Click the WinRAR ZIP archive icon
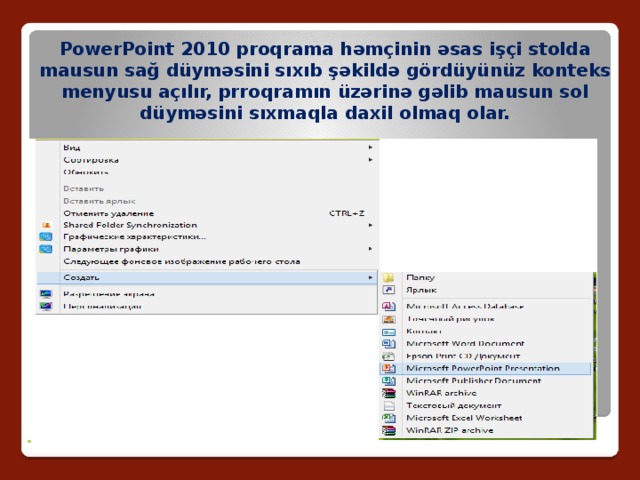Image resolution: width=640 pixels, height=480 pixels. click(x=389, y=430)
